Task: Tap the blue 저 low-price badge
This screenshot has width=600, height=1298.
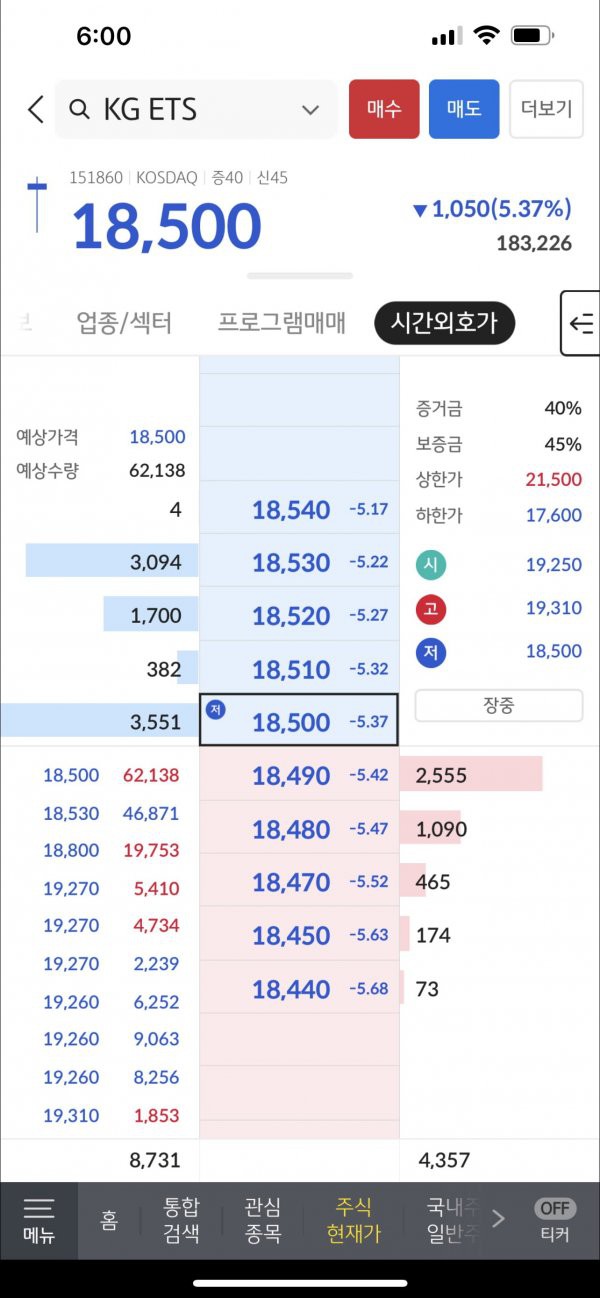Action: point(432,651)
